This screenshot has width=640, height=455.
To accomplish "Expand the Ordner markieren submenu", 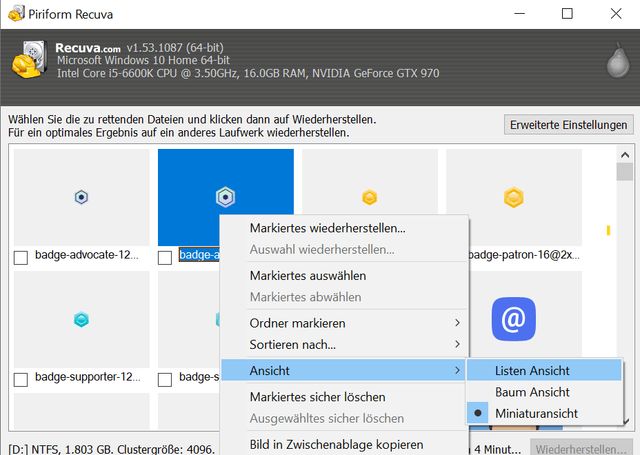I will coord(343,323).
